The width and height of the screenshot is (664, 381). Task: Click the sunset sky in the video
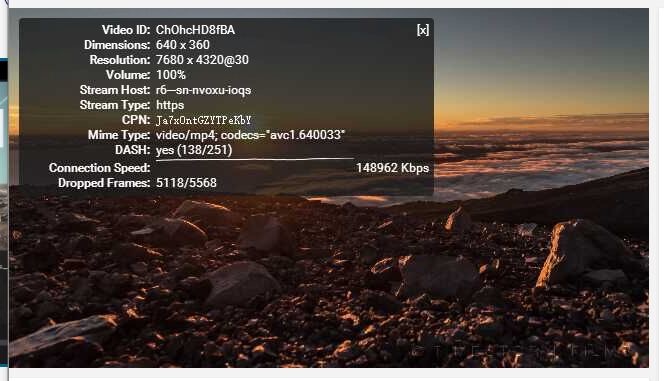542,64
